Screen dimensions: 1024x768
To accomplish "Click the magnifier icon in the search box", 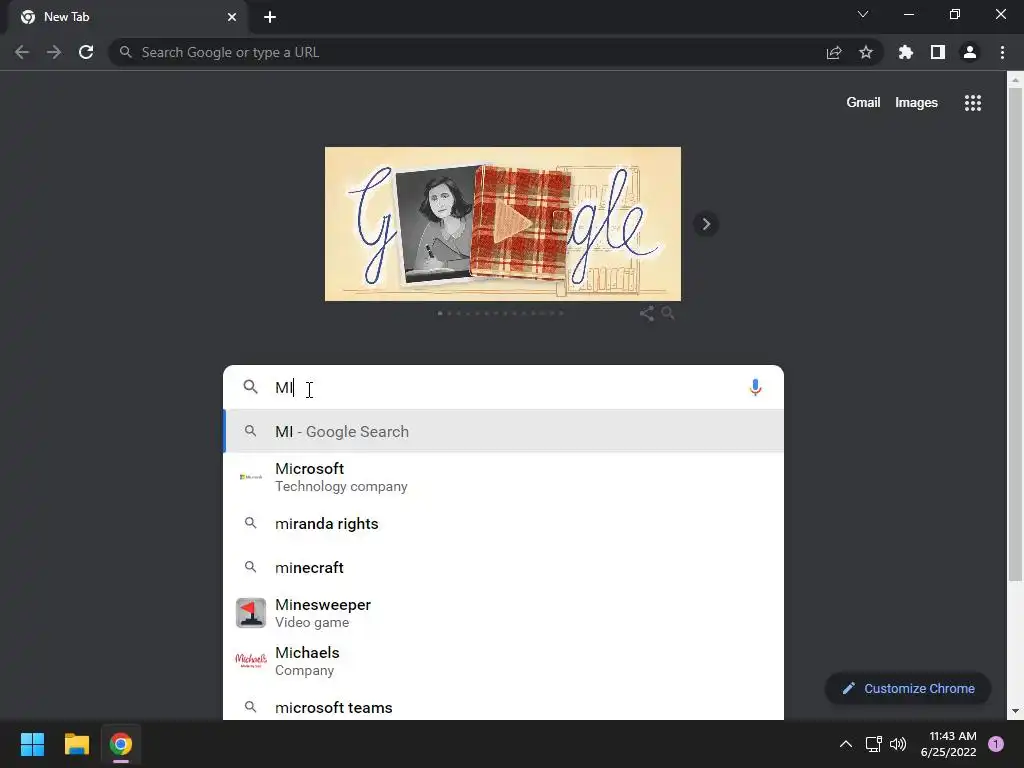I will click(251, 387).
